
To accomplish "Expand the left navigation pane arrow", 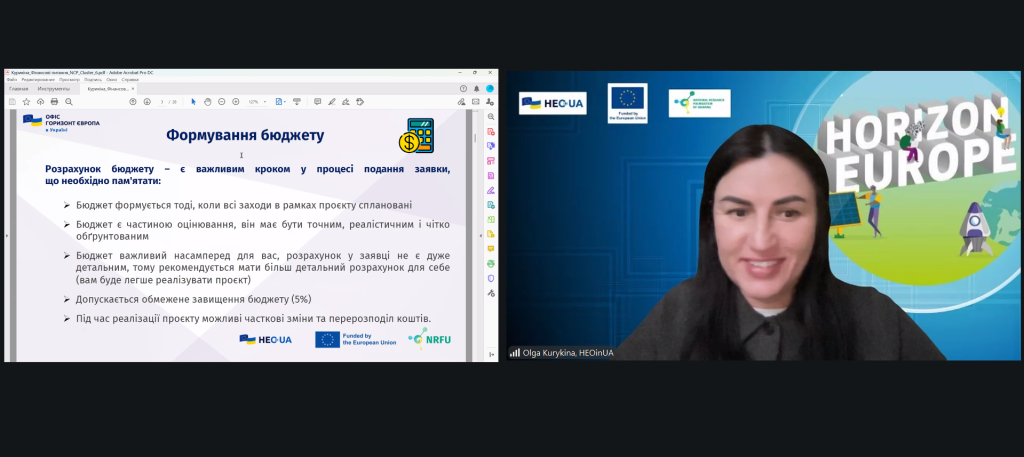I will click(8, 235).
